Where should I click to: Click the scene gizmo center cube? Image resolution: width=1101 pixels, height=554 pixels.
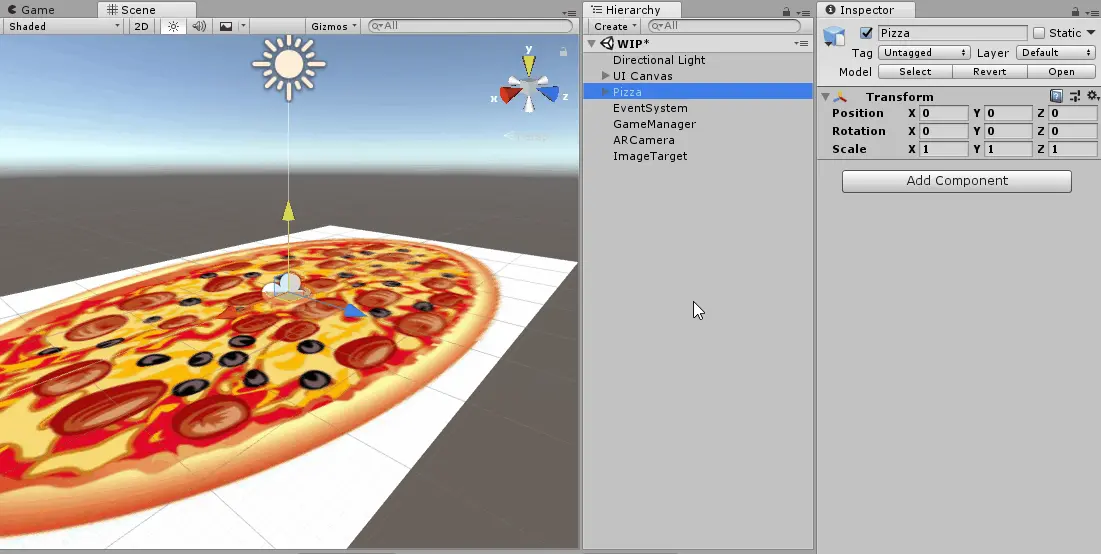pyautogui.click(x=529, y=87)
